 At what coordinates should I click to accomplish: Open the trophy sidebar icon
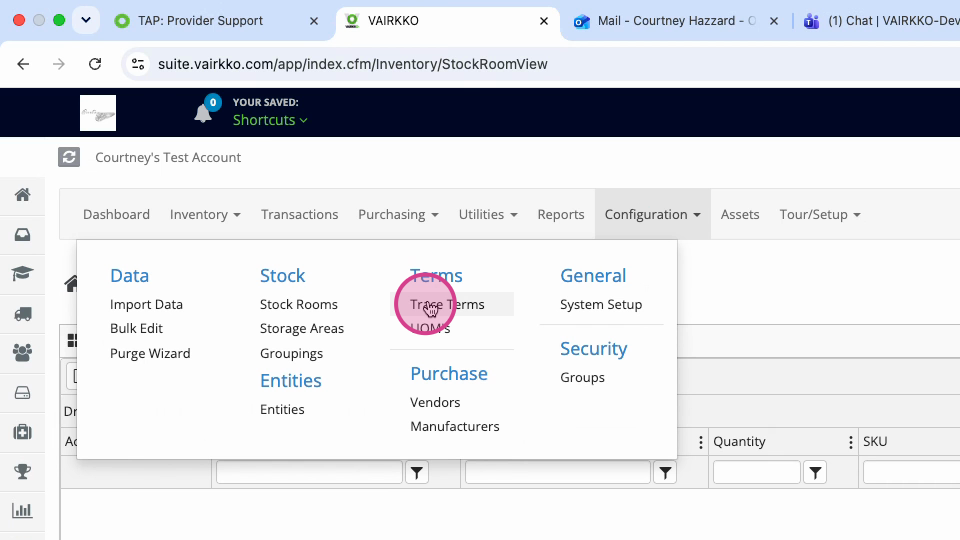coord(23,471)
